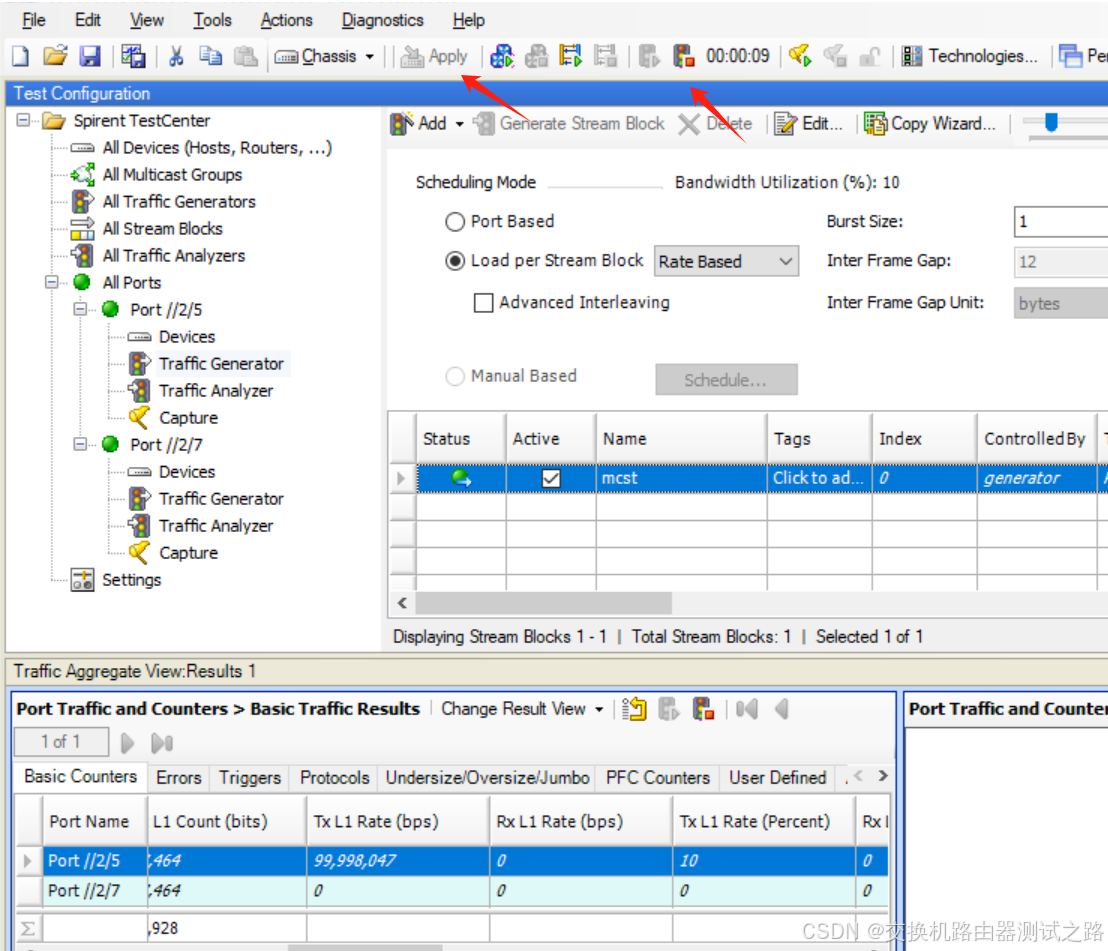
Task: Open the Add dropdown arrow
Action: (x=459, y=124)
